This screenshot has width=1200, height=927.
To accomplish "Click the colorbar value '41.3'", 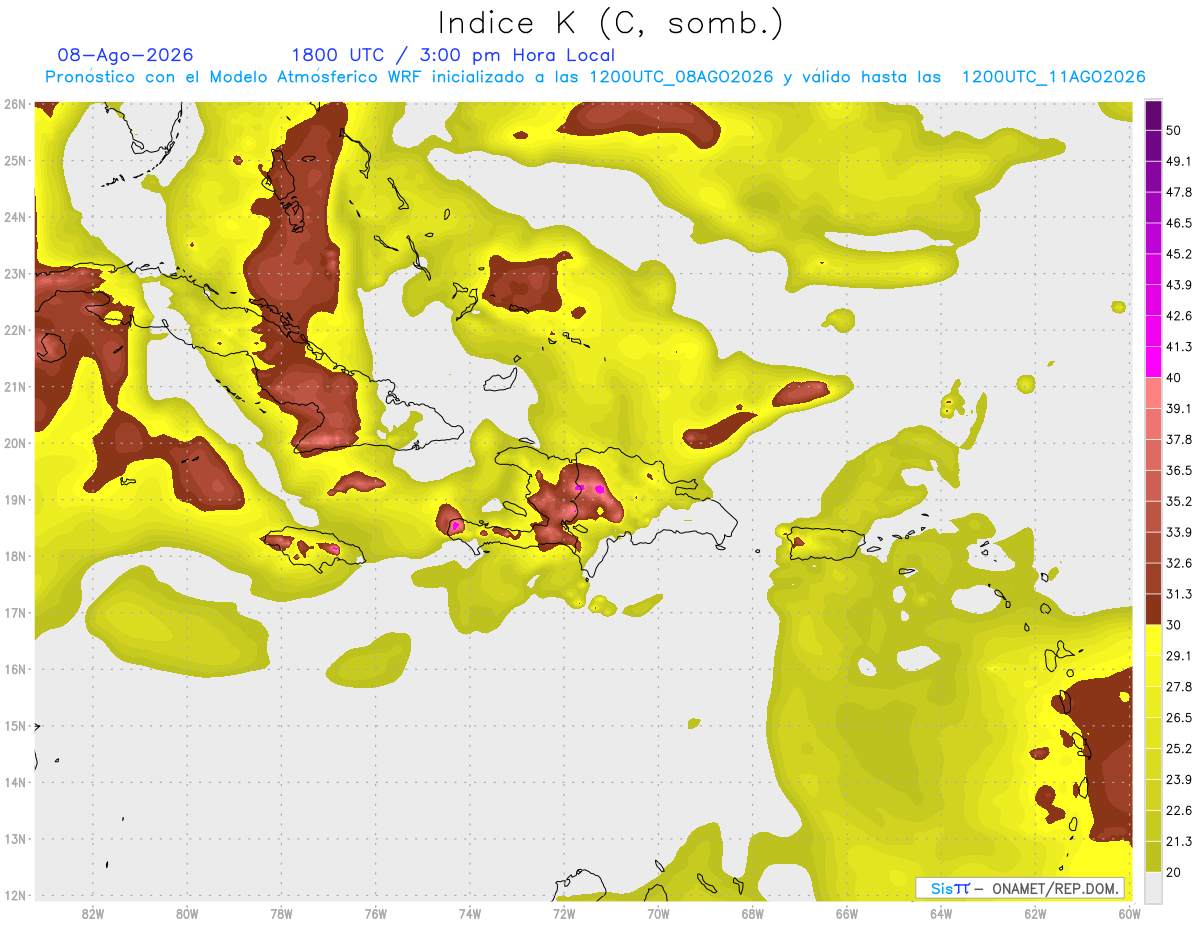I will click(x=1178, y=347).
